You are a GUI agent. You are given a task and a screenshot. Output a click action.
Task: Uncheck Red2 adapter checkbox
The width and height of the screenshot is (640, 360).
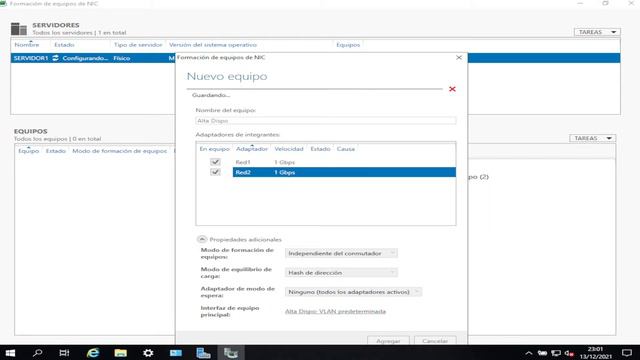pyautogui.click(x=216, y=172)
